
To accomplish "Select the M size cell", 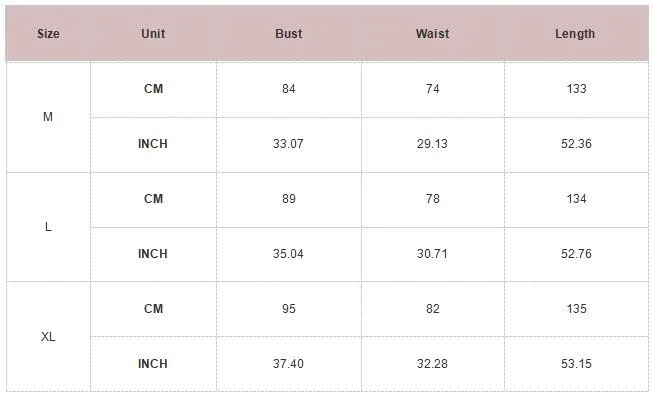I will click(48, 117).
